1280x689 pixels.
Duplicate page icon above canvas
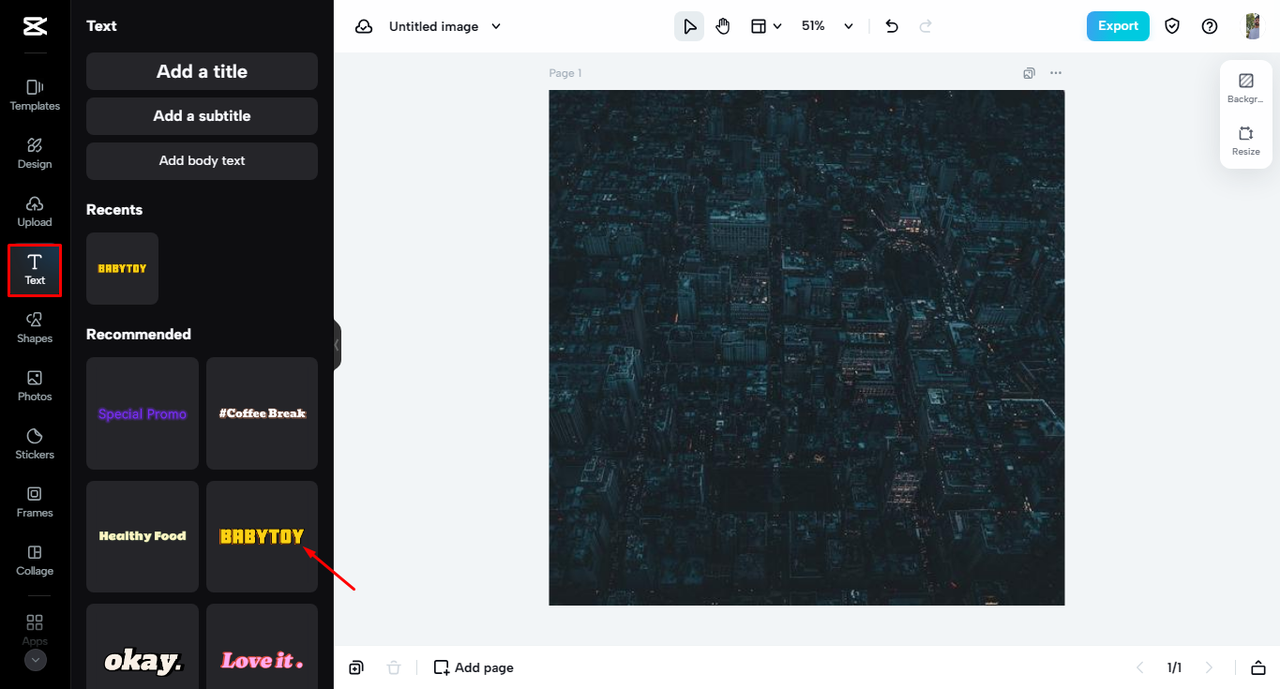1029,73
